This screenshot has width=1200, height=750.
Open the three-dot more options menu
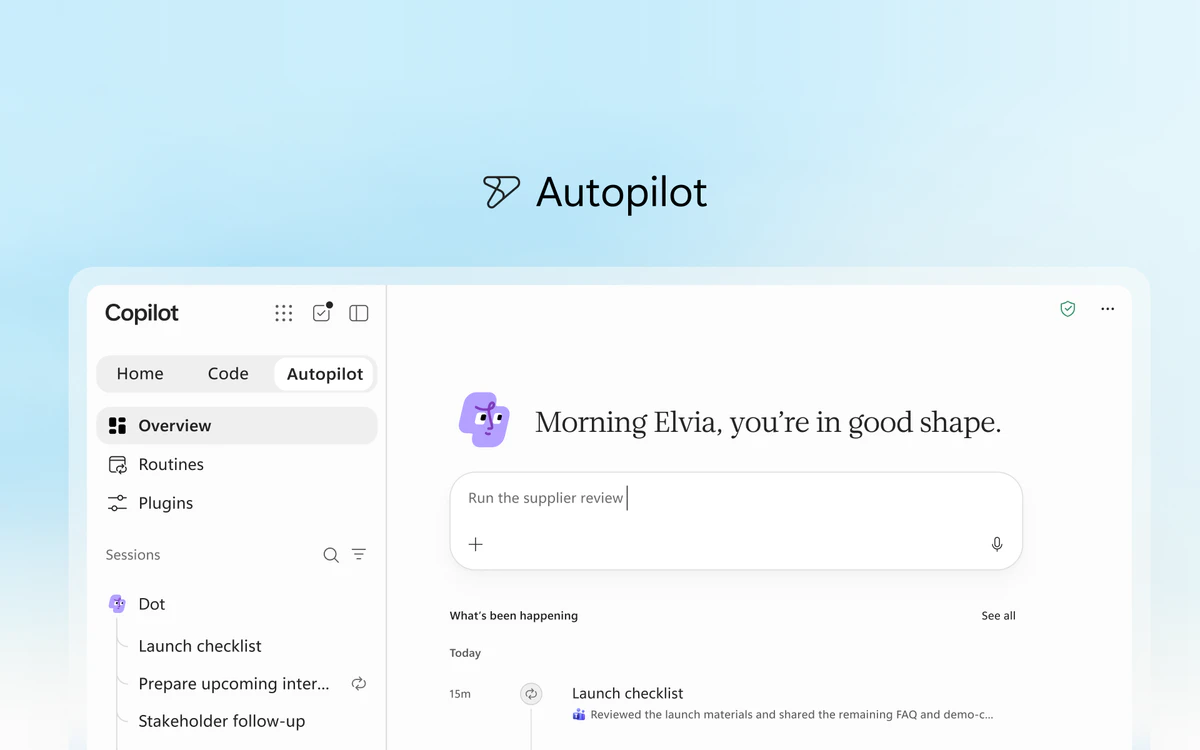pos(1107,309)
